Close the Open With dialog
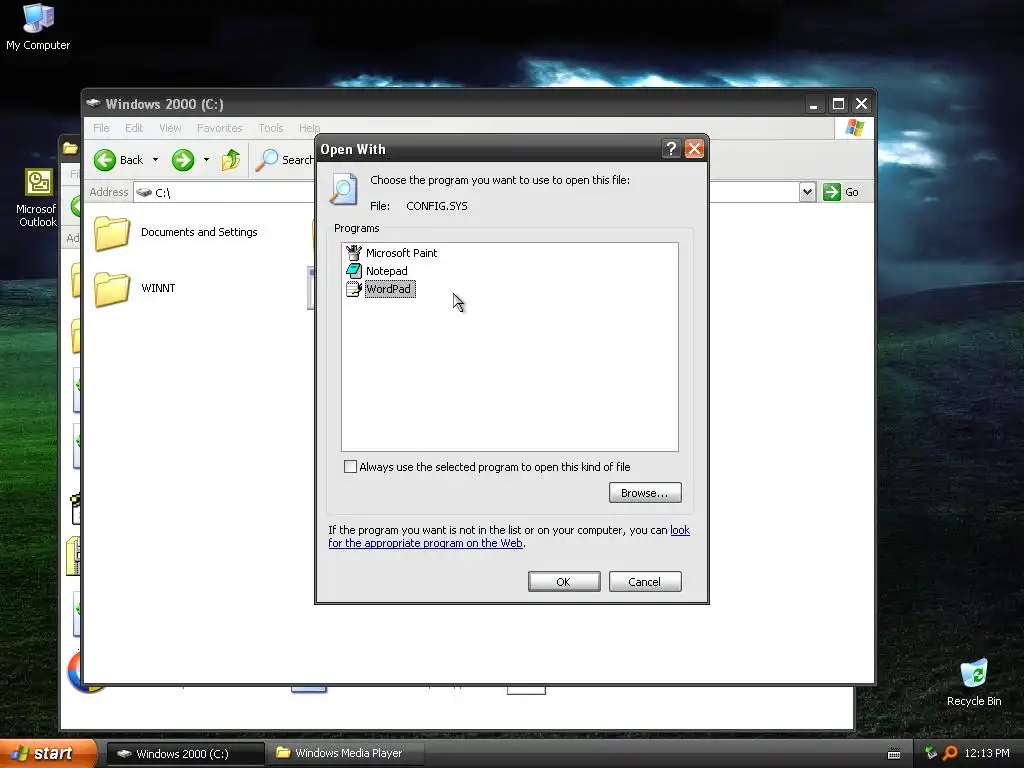This screenshot has width=1024, height=768. pos(694,149)
